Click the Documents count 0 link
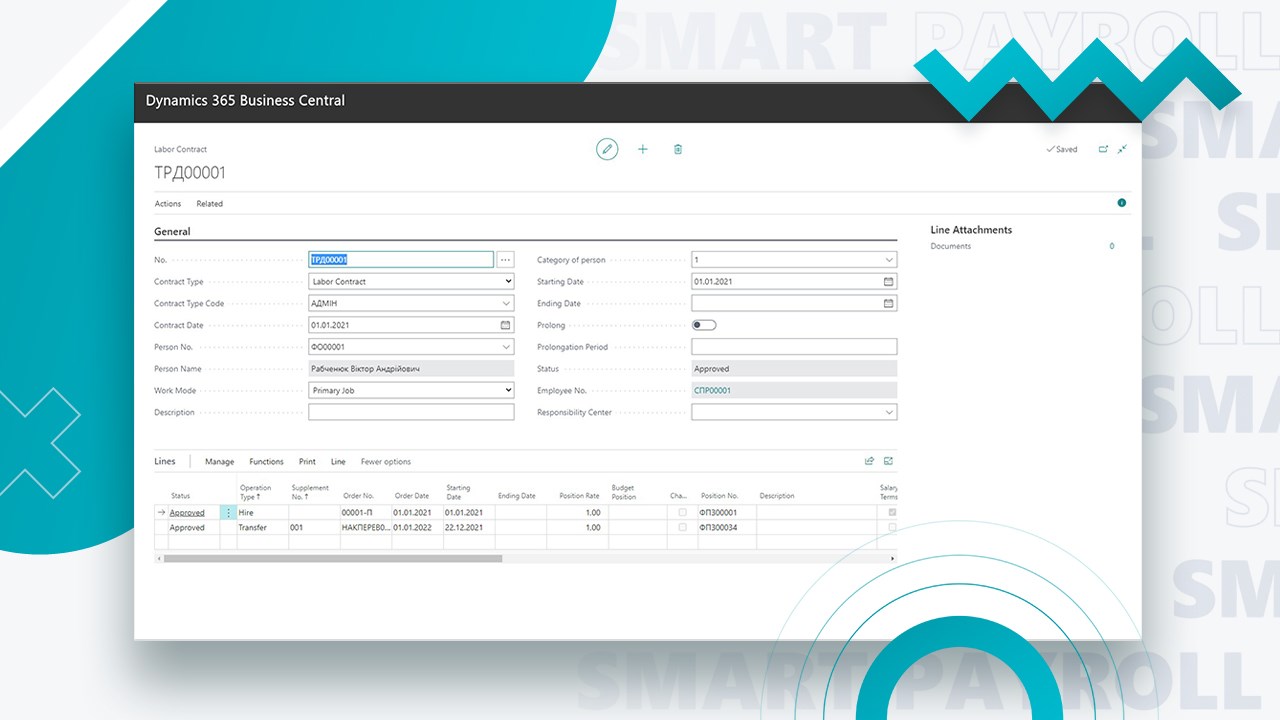 1112,246
